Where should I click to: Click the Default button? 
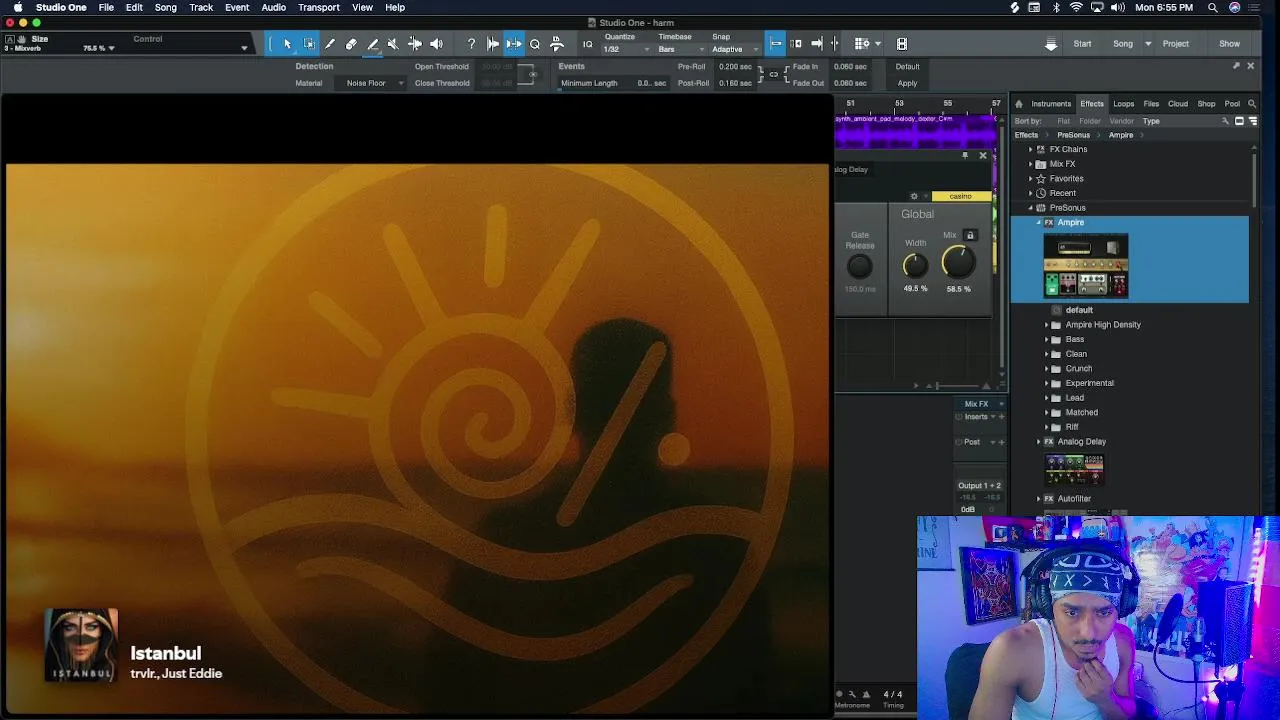(x=907, y=67)
